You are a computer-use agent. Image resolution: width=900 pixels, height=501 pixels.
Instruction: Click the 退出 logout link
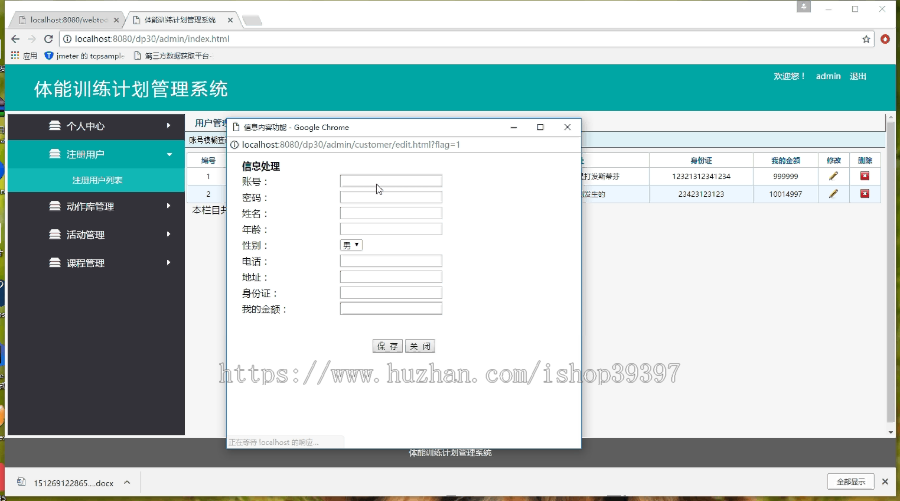(x=858, y=76)
